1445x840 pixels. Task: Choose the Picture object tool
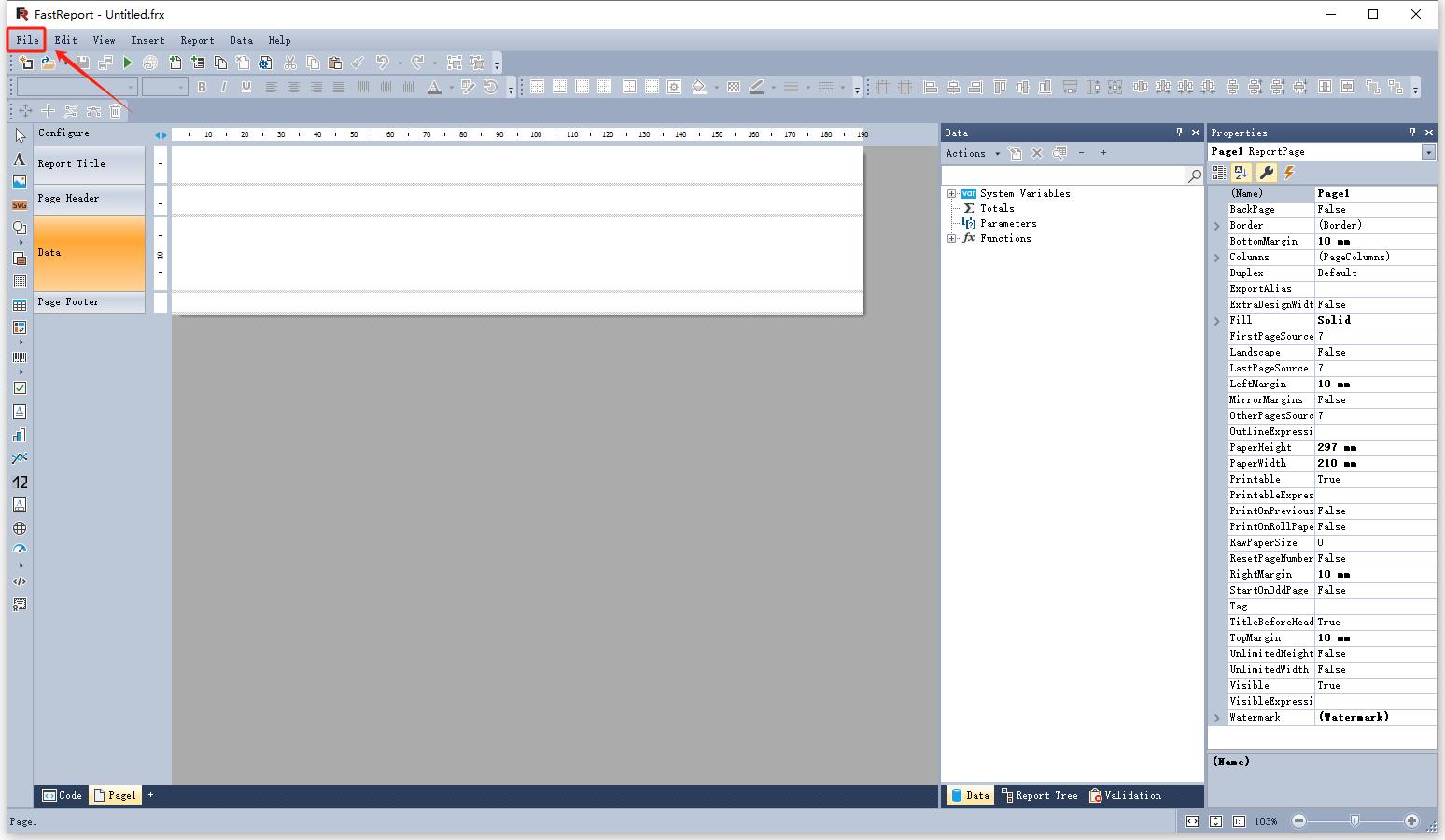tap(20, 182)
